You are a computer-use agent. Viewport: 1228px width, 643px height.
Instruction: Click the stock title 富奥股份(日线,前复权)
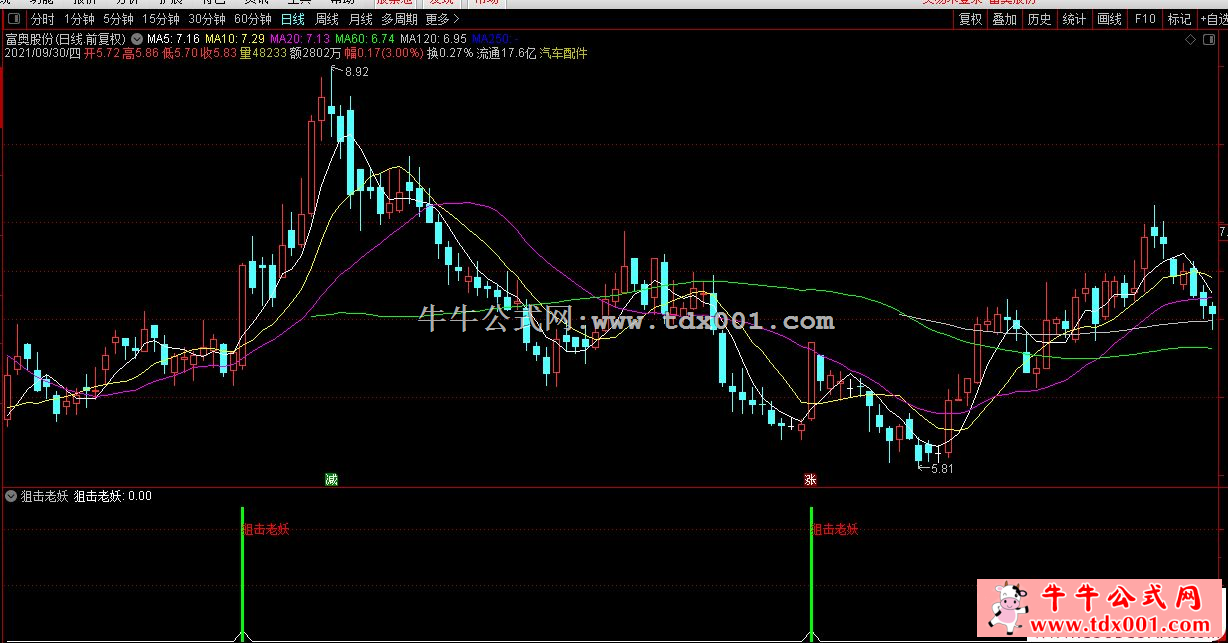pos(66,39)
